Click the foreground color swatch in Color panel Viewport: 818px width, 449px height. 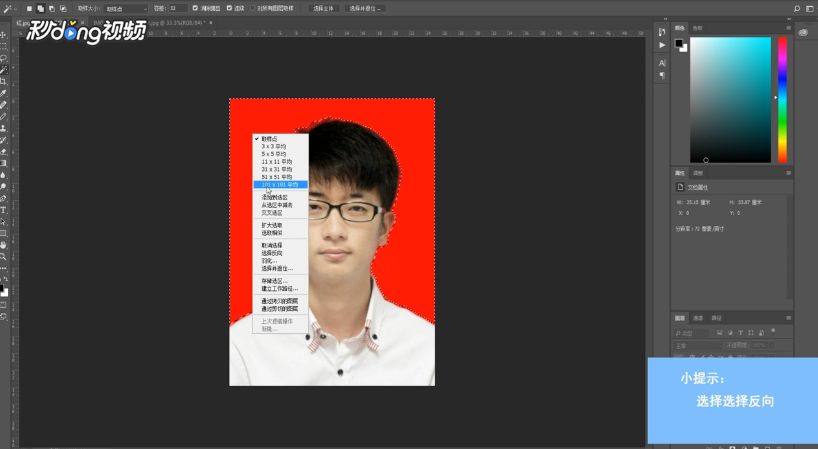pos(679,43)
